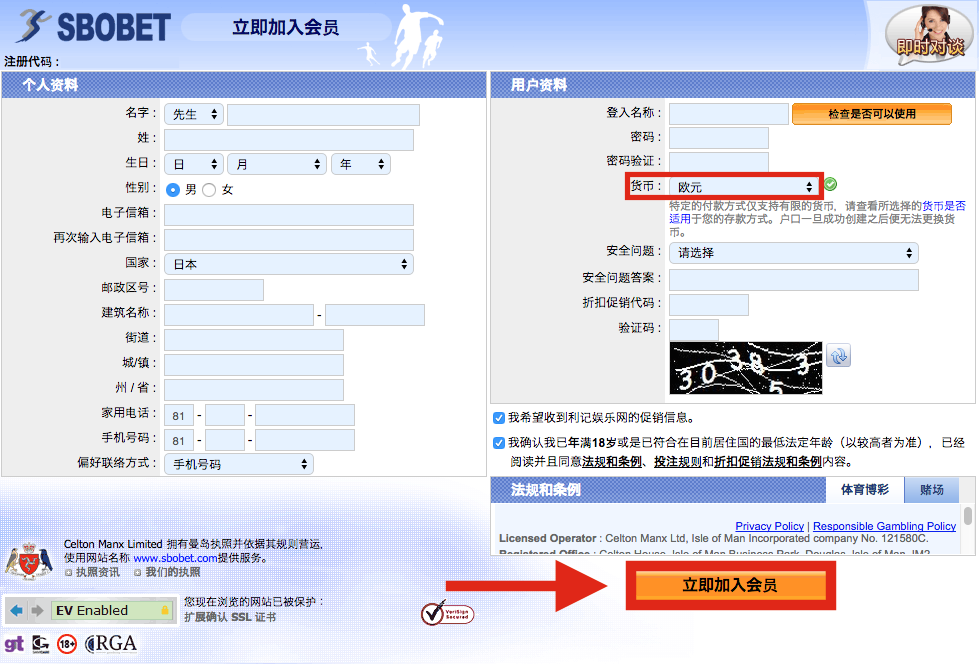This screenshot has width=980, height=665.
Task: Click the 密码 password input field
Action: tap(718, 137)
